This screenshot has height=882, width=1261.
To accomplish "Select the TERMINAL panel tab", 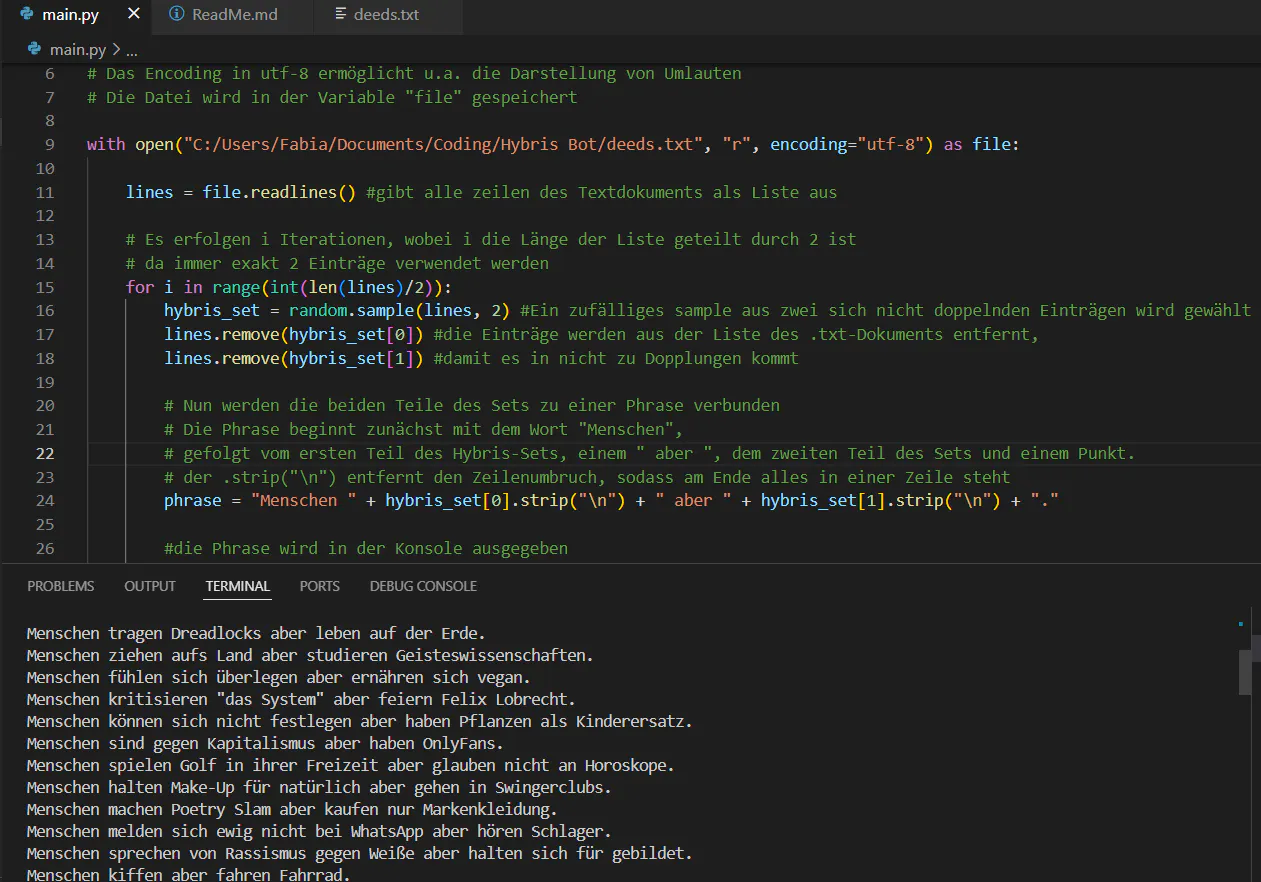I will tap(237, 586).
